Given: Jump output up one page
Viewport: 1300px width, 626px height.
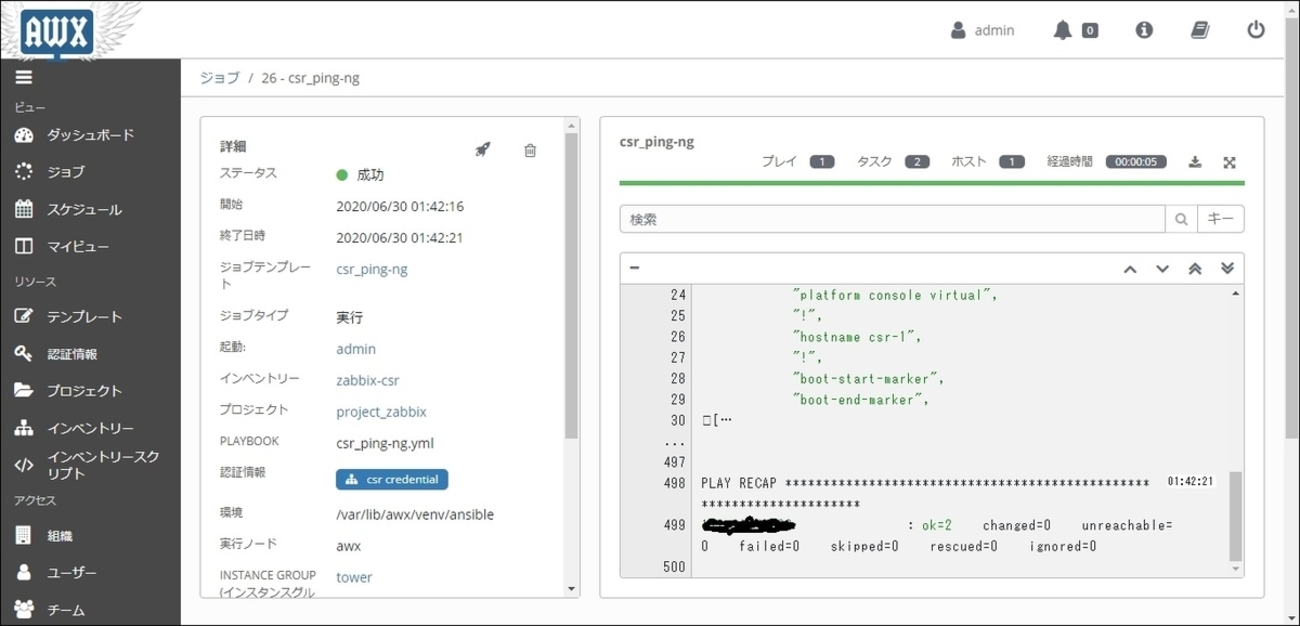Looking at the screenshot, I should 1130,268.
